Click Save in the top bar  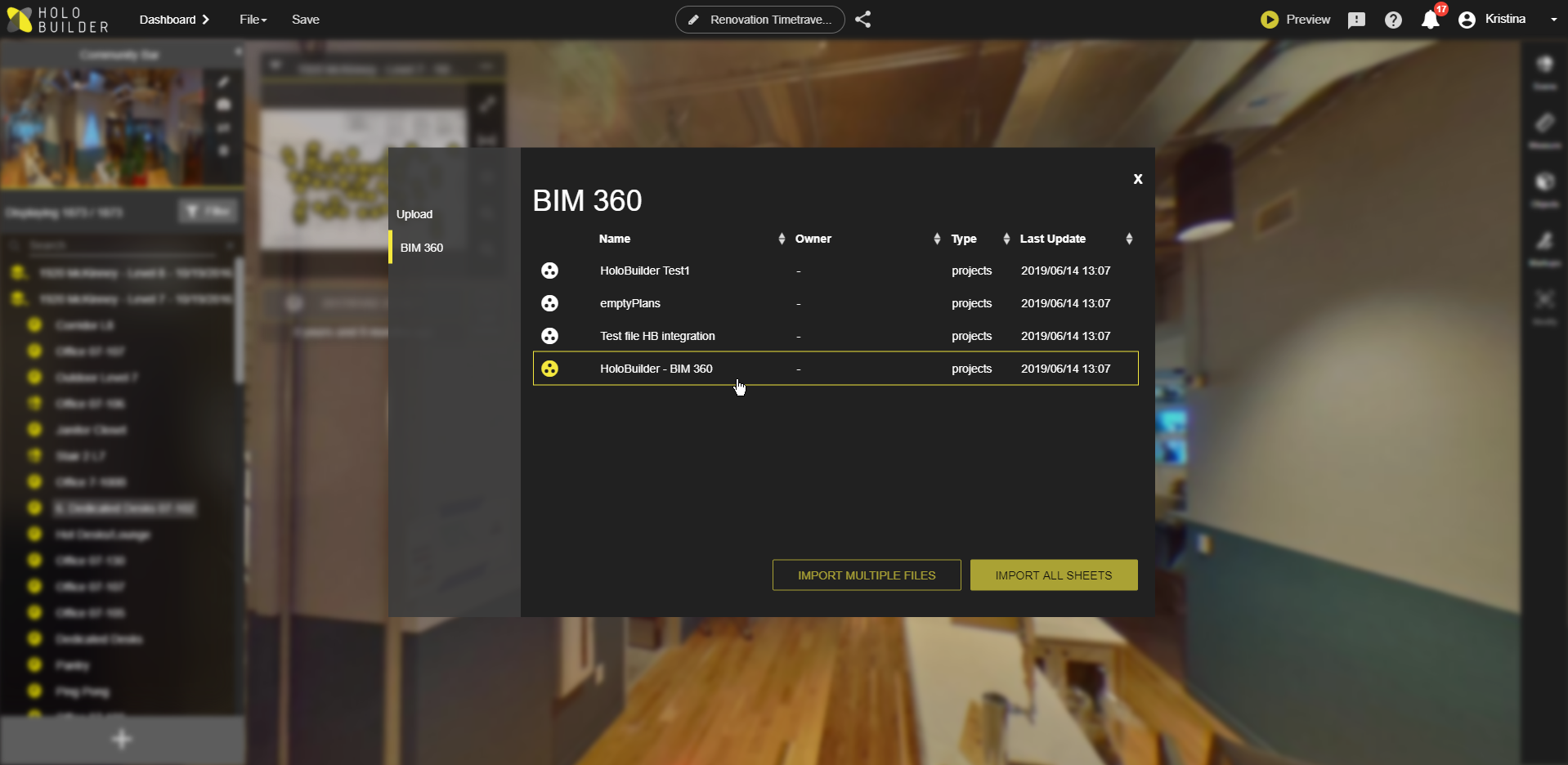point(305,20)
